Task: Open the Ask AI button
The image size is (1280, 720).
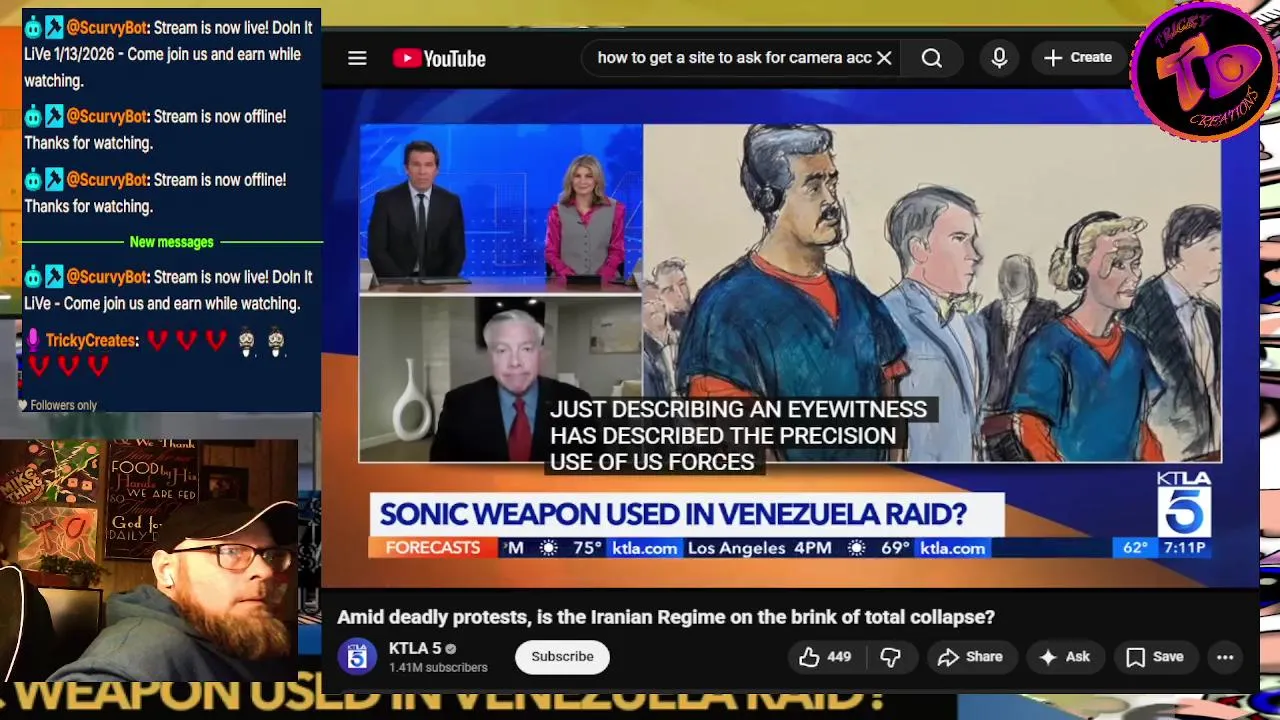Action: [1064, 657]
